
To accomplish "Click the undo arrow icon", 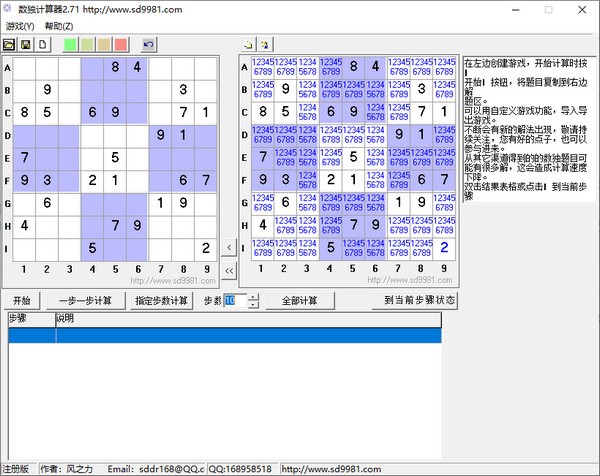I will coord(149,45).
